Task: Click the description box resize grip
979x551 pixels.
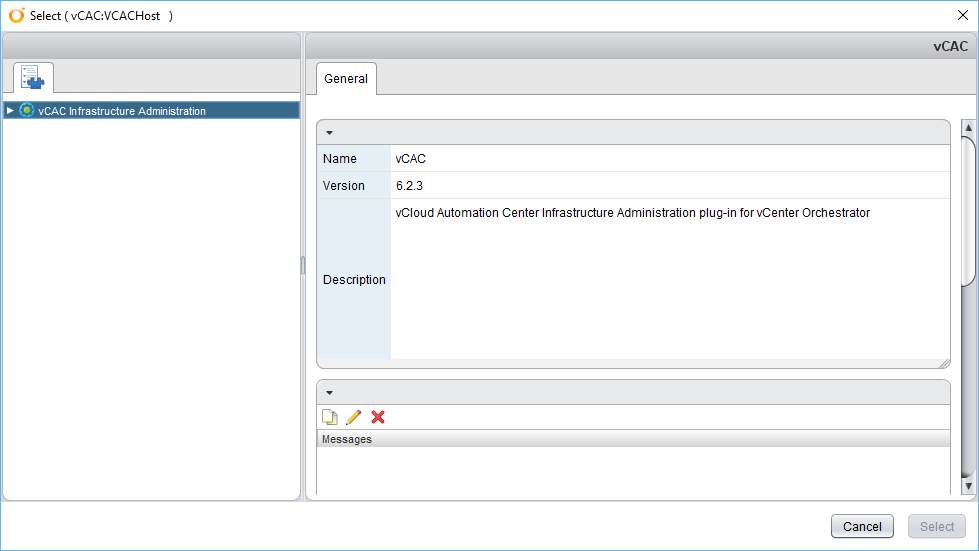Action: 943,363
